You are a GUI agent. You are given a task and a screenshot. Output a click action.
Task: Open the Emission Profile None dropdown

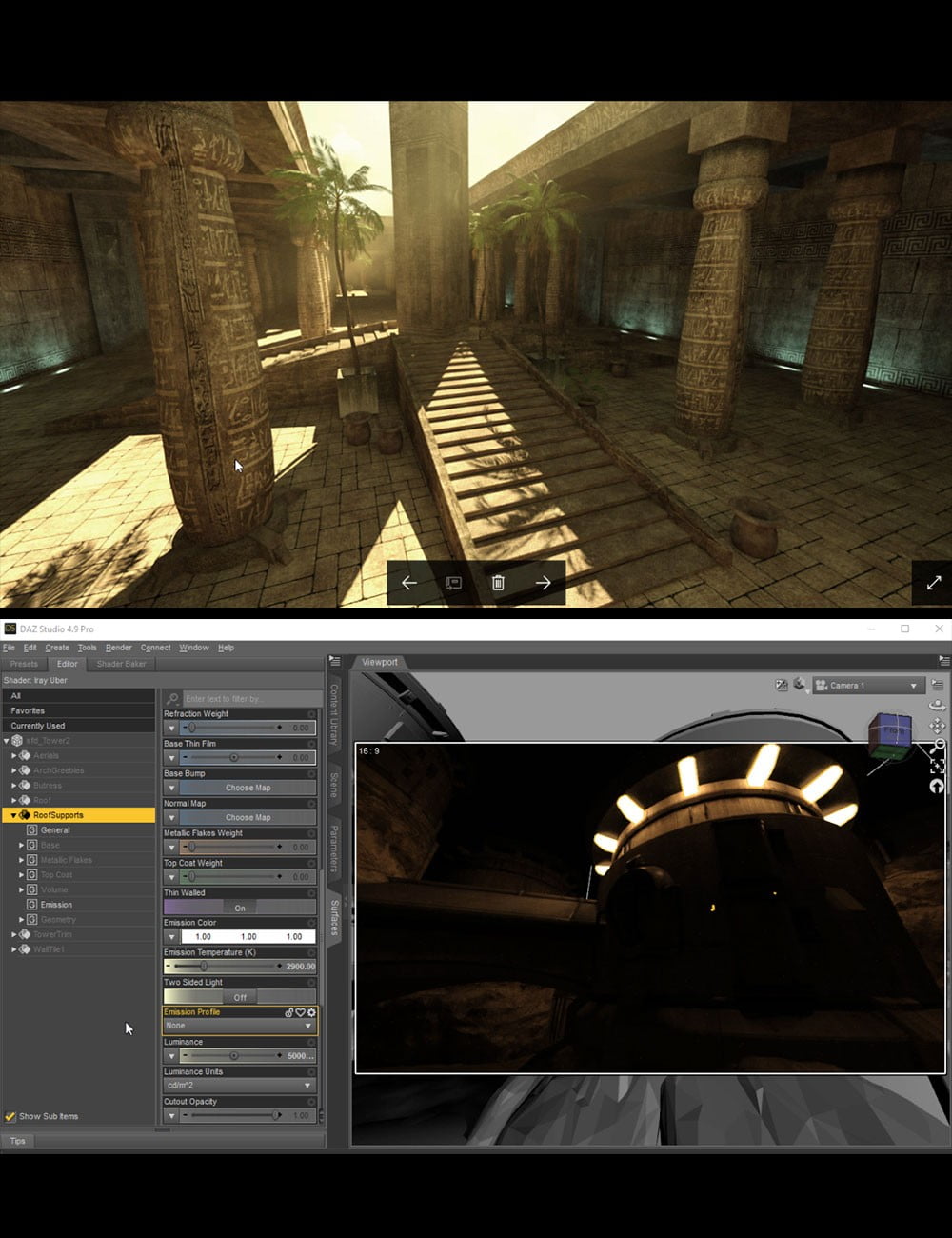[x=239, y=1026]
